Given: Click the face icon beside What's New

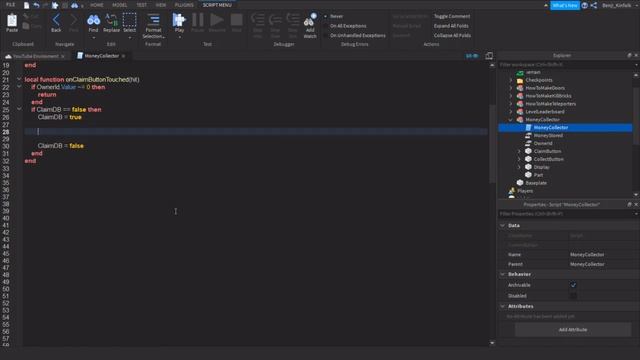Looking at the screenshot, I should 584,5.
